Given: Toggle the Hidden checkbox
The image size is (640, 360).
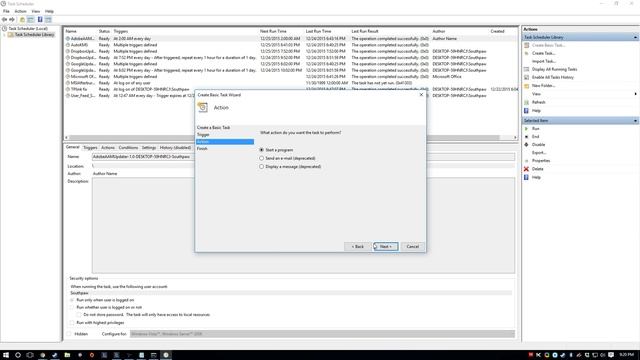Looking at the screenshot, I should pos(69,334).
